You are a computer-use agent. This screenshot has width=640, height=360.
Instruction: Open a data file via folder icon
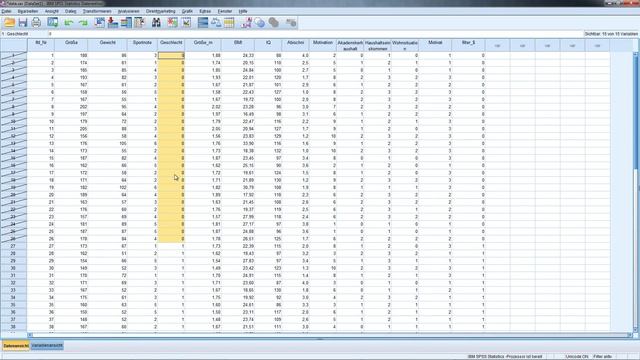point(9,23)
